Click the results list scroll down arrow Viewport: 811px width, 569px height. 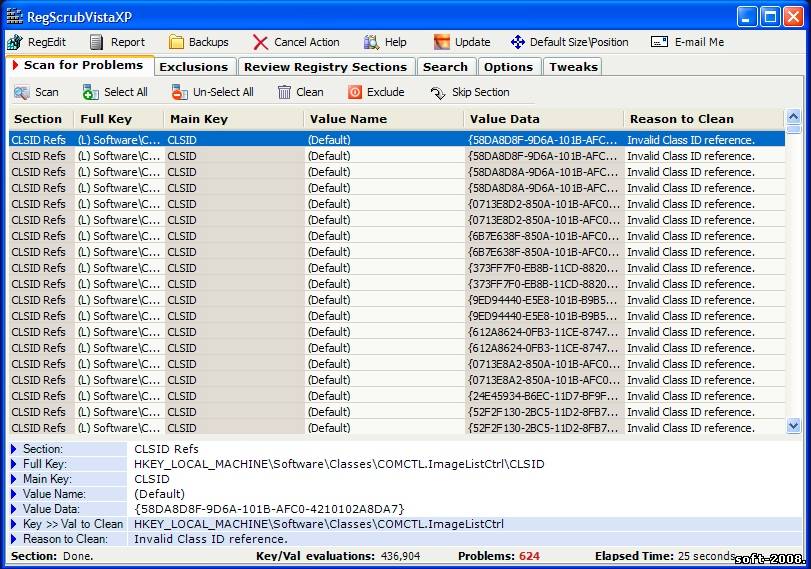coord(793,426)
